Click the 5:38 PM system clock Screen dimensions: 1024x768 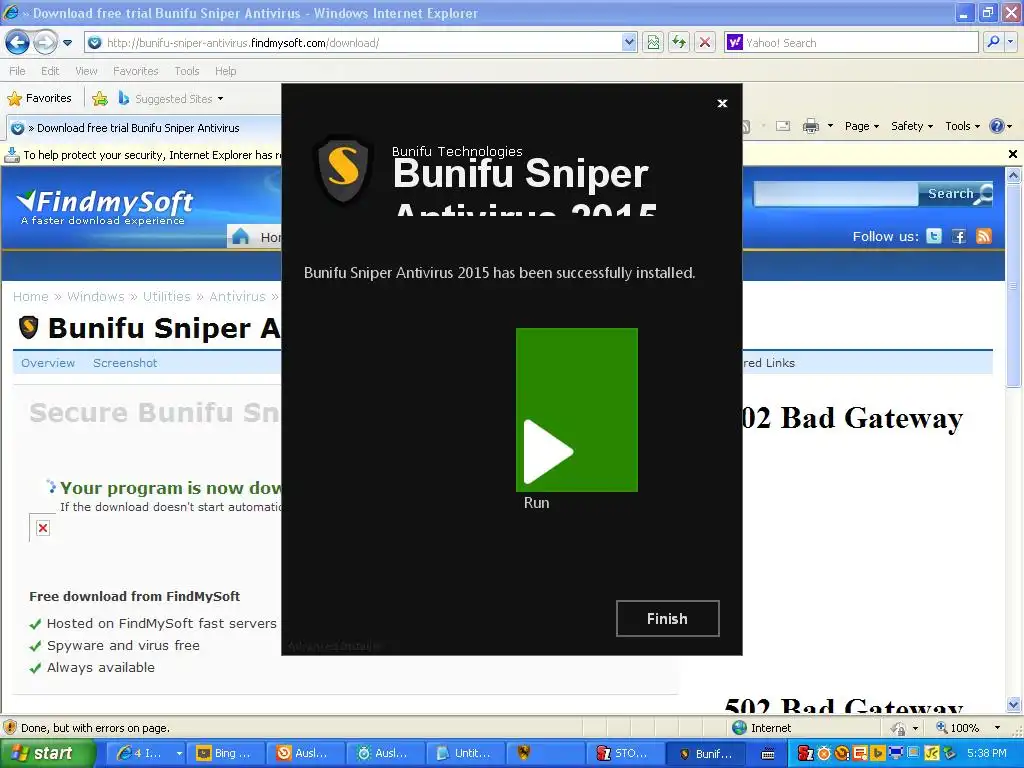(x=987, y=754)
